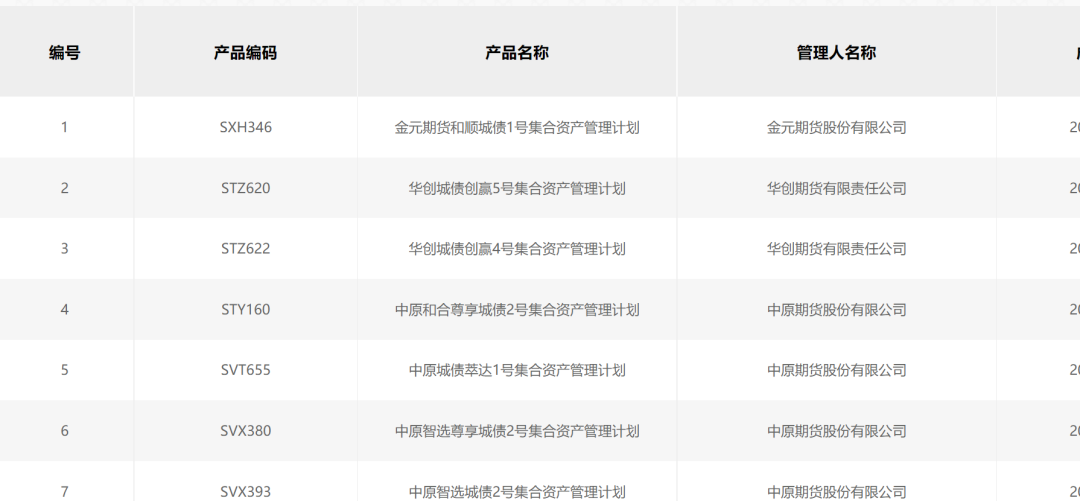Click 中原期货股份有限公司 in SVX393 row
Viewport: 1080px width, 501px height.
836,491
